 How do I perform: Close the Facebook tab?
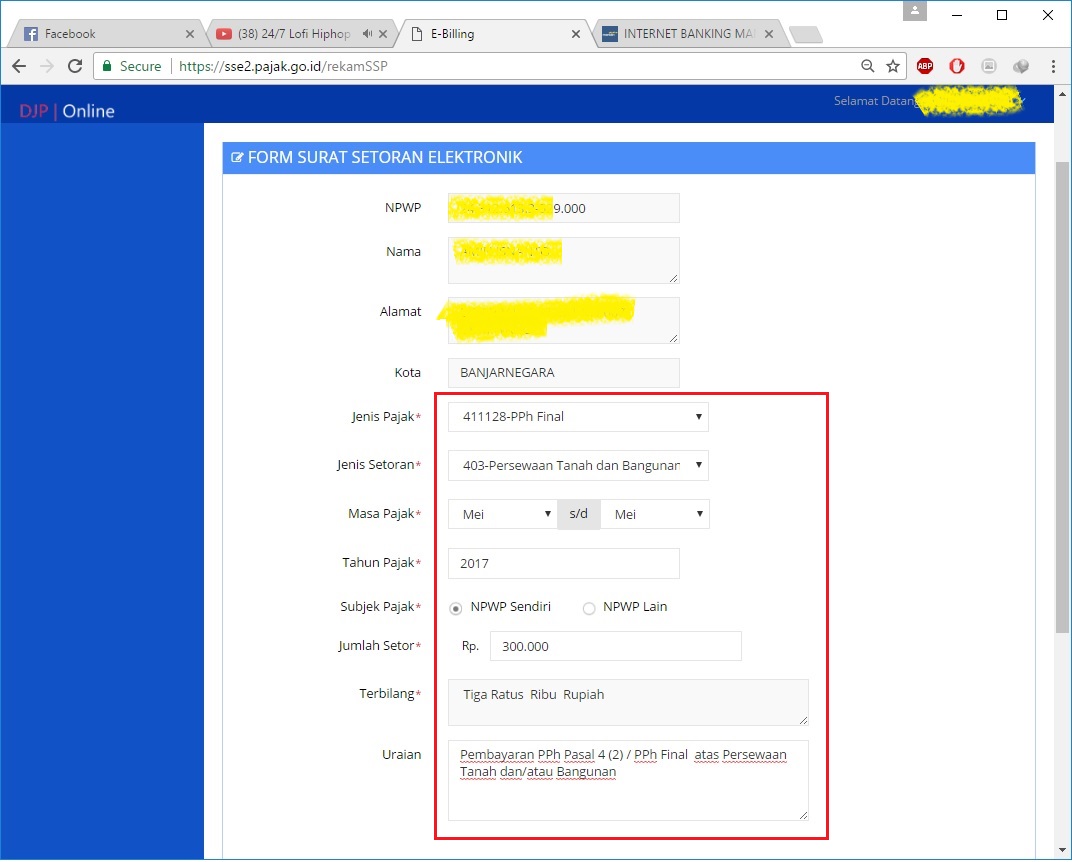click(190, 33)
